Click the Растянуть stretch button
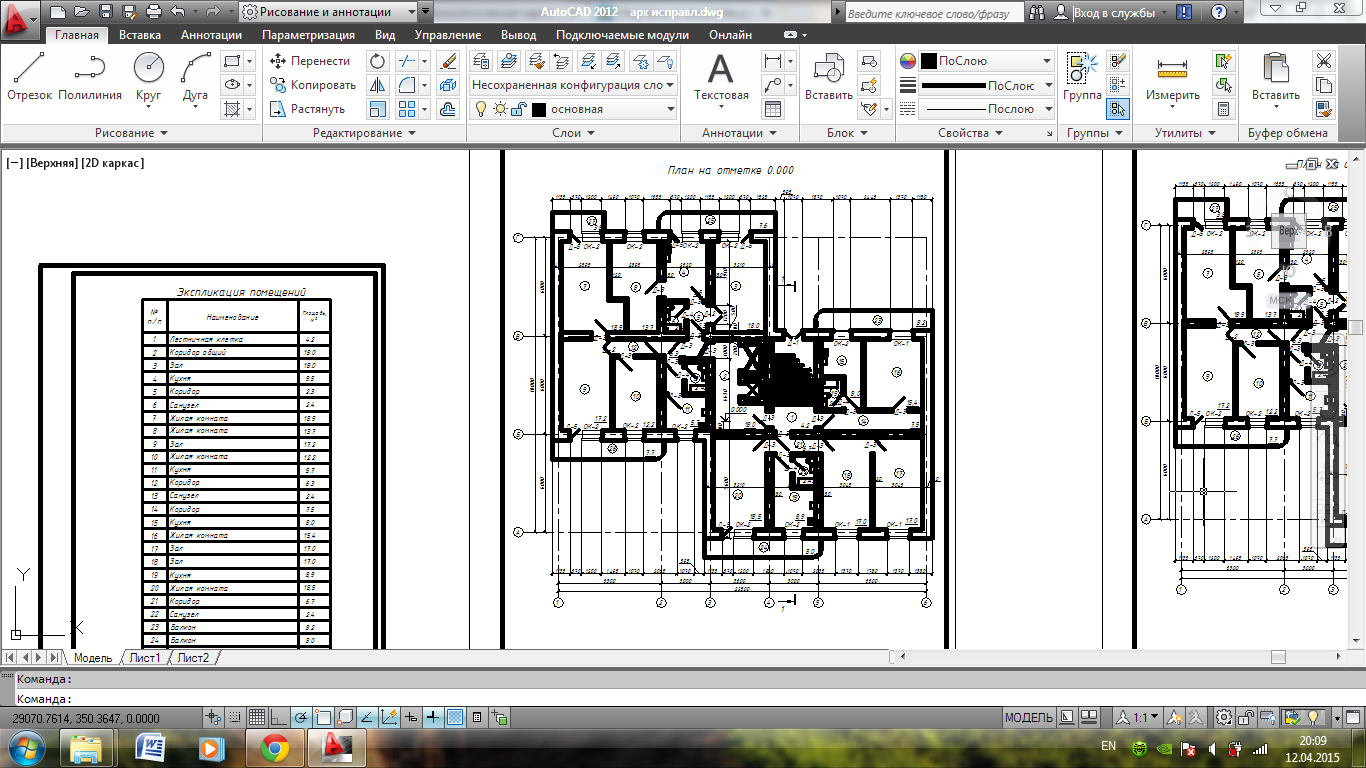Image resolution: width=1366 pixels, height=768 pixels. (308, 109)
